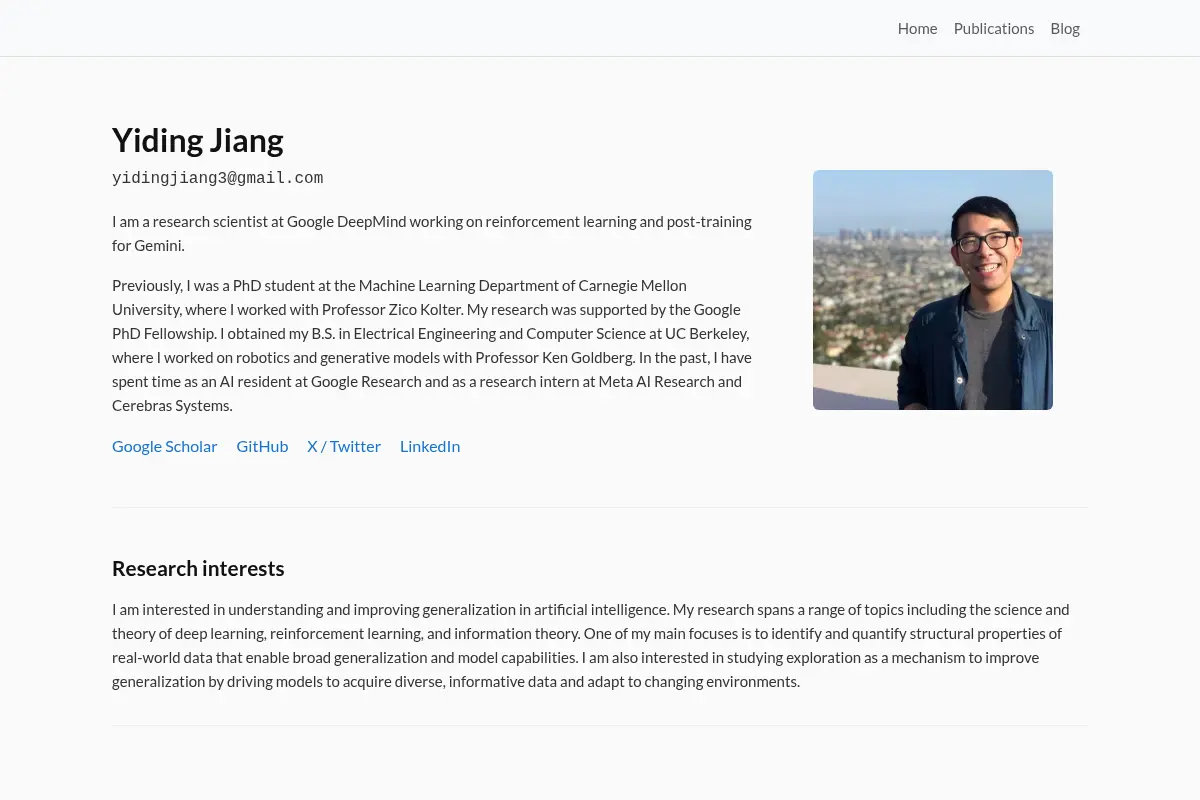The width and height of the screenshot is (1200, 800).
Task: Click the profile photo of Yiding Jiang
Action: pyautogui.click(x=933, y=290)
